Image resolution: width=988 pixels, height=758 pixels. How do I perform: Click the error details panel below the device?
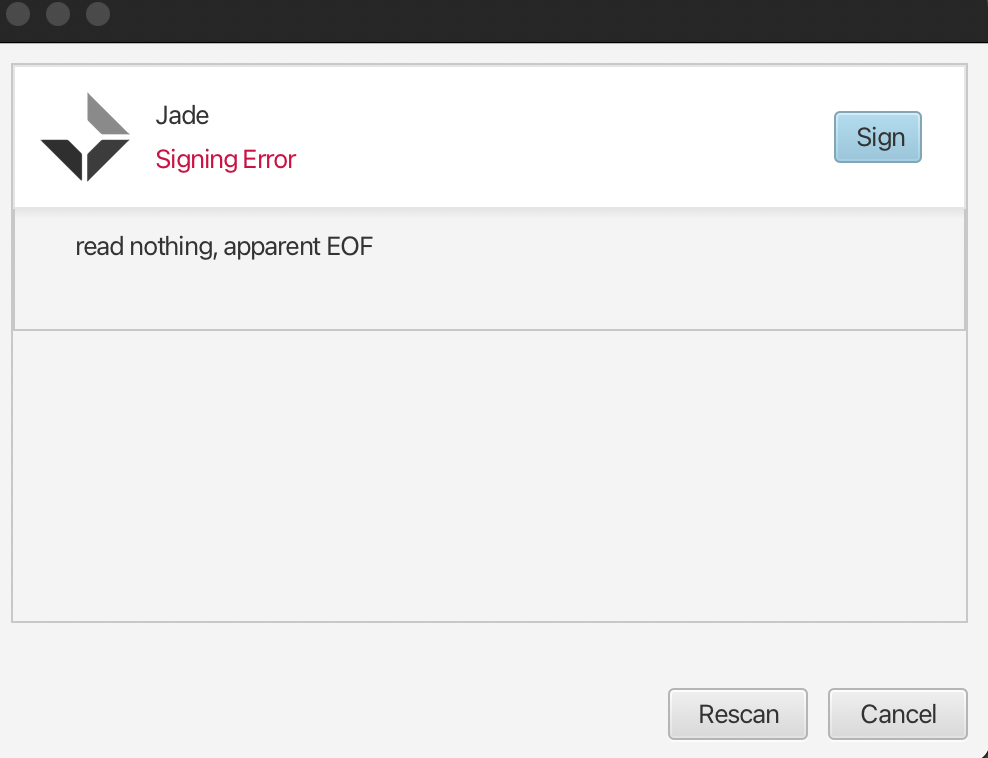(x=490, y=268)
